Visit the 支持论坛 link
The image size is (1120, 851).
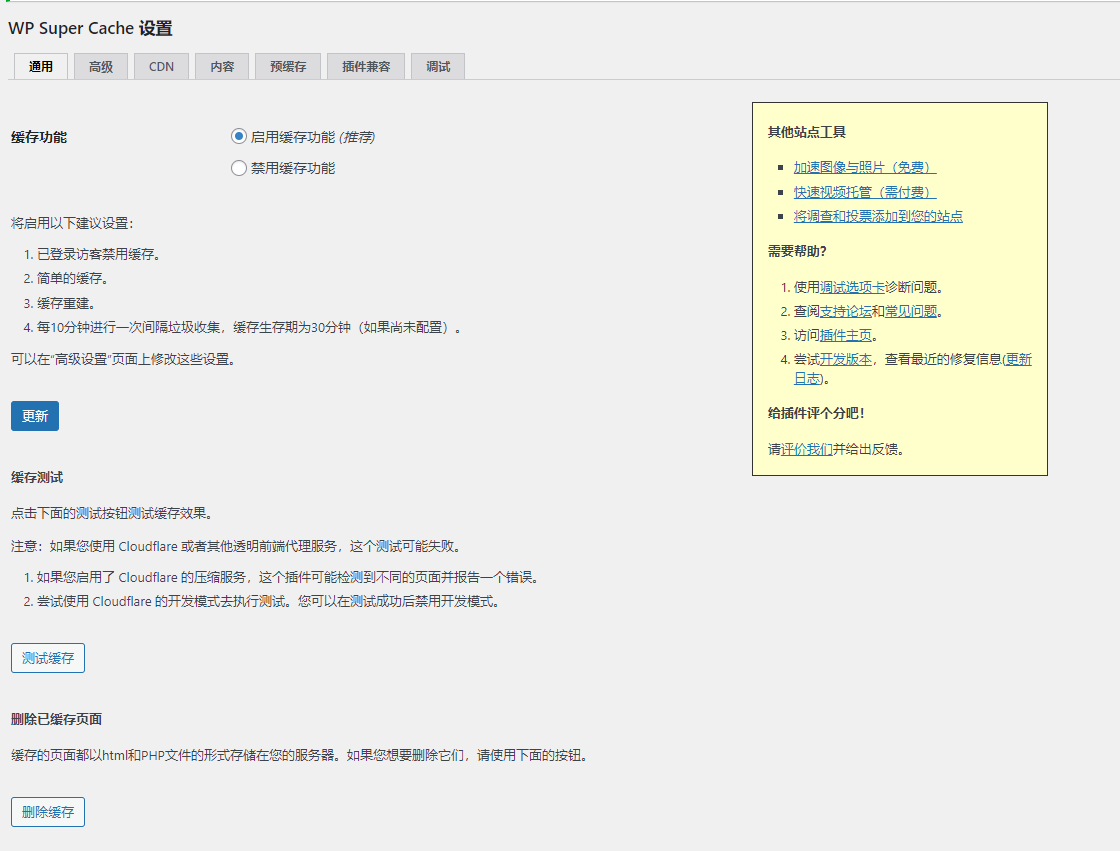(x=846, y=312)
